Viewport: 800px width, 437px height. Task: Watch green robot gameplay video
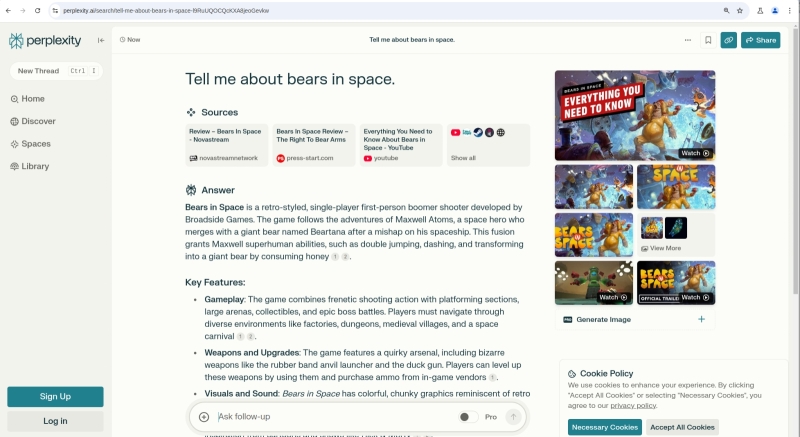pyautogui.click(x=594, y=283)
